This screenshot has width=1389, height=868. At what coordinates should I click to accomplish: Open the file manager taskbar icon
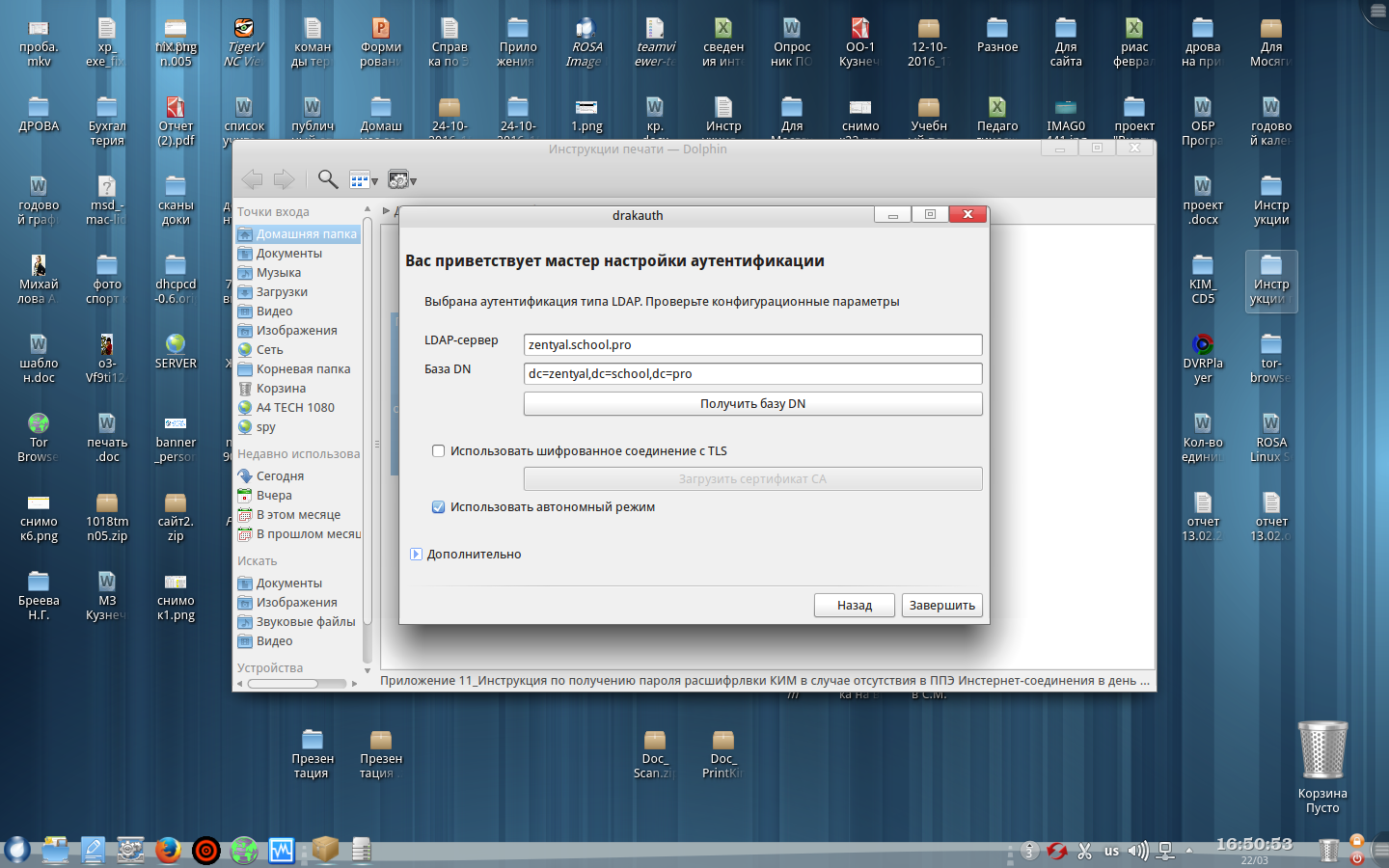point(55,850)
